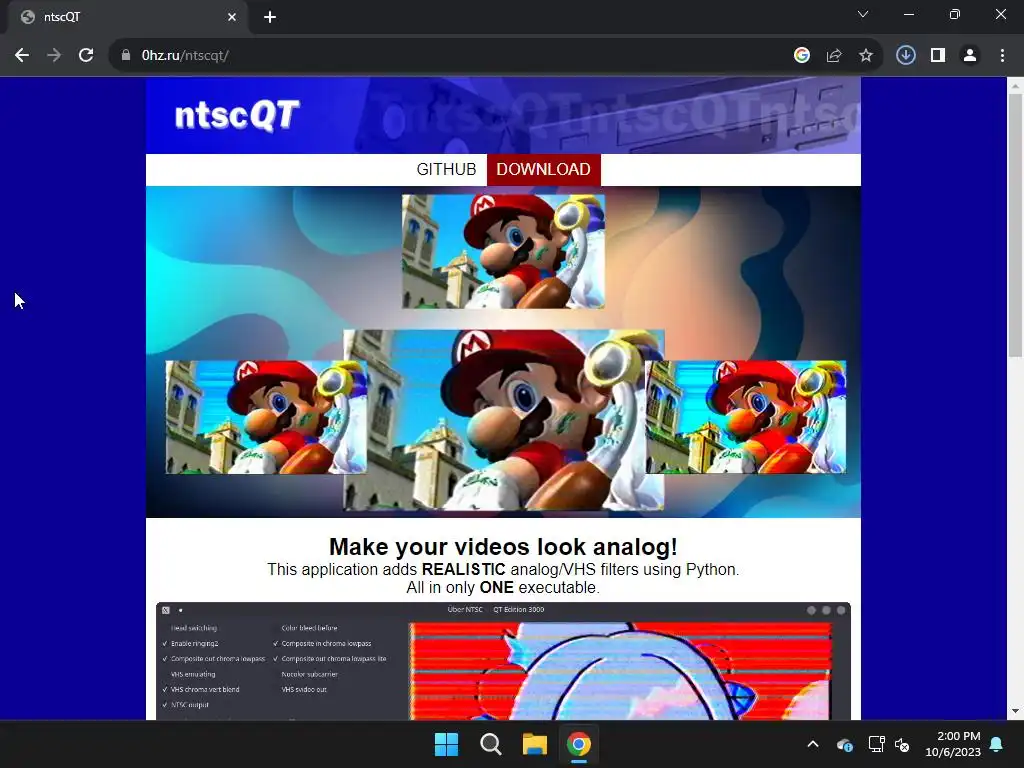Viewport: 1024px width, 768px height.
Task: Open the Windows Start menu
Action: 447,744
